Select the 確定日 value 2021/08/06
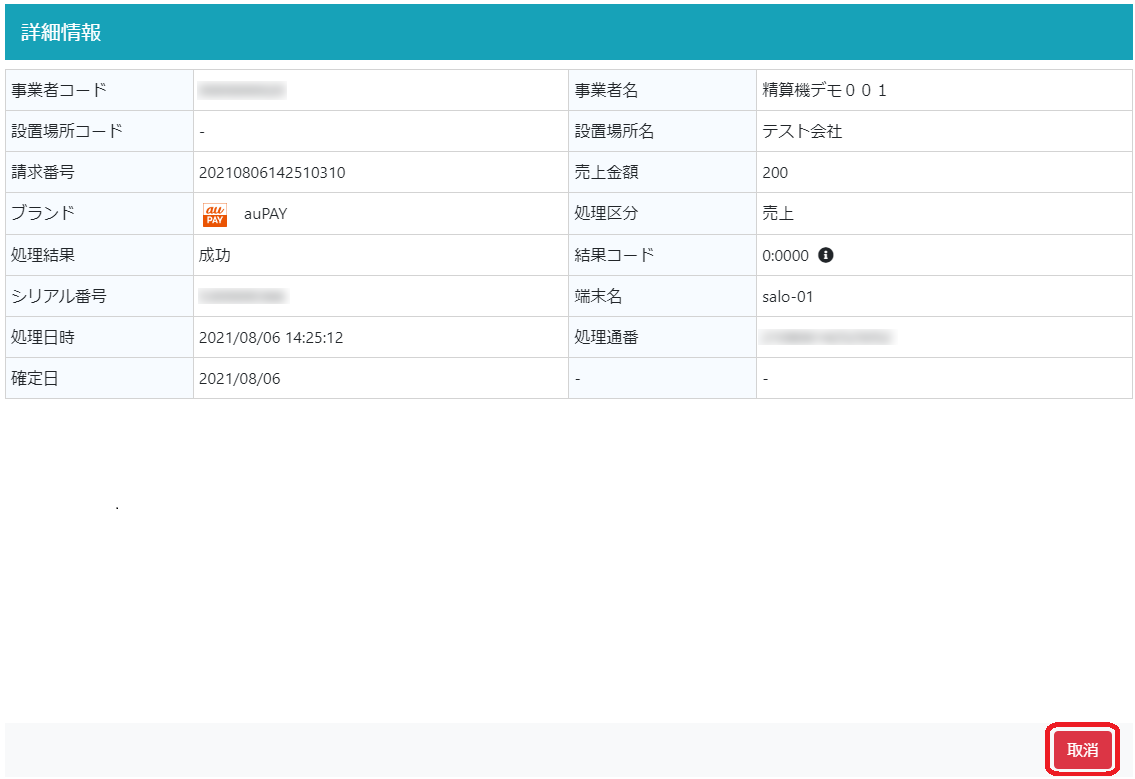The height and width of the screenshot is (779, 1135). (x=240, y=379)
